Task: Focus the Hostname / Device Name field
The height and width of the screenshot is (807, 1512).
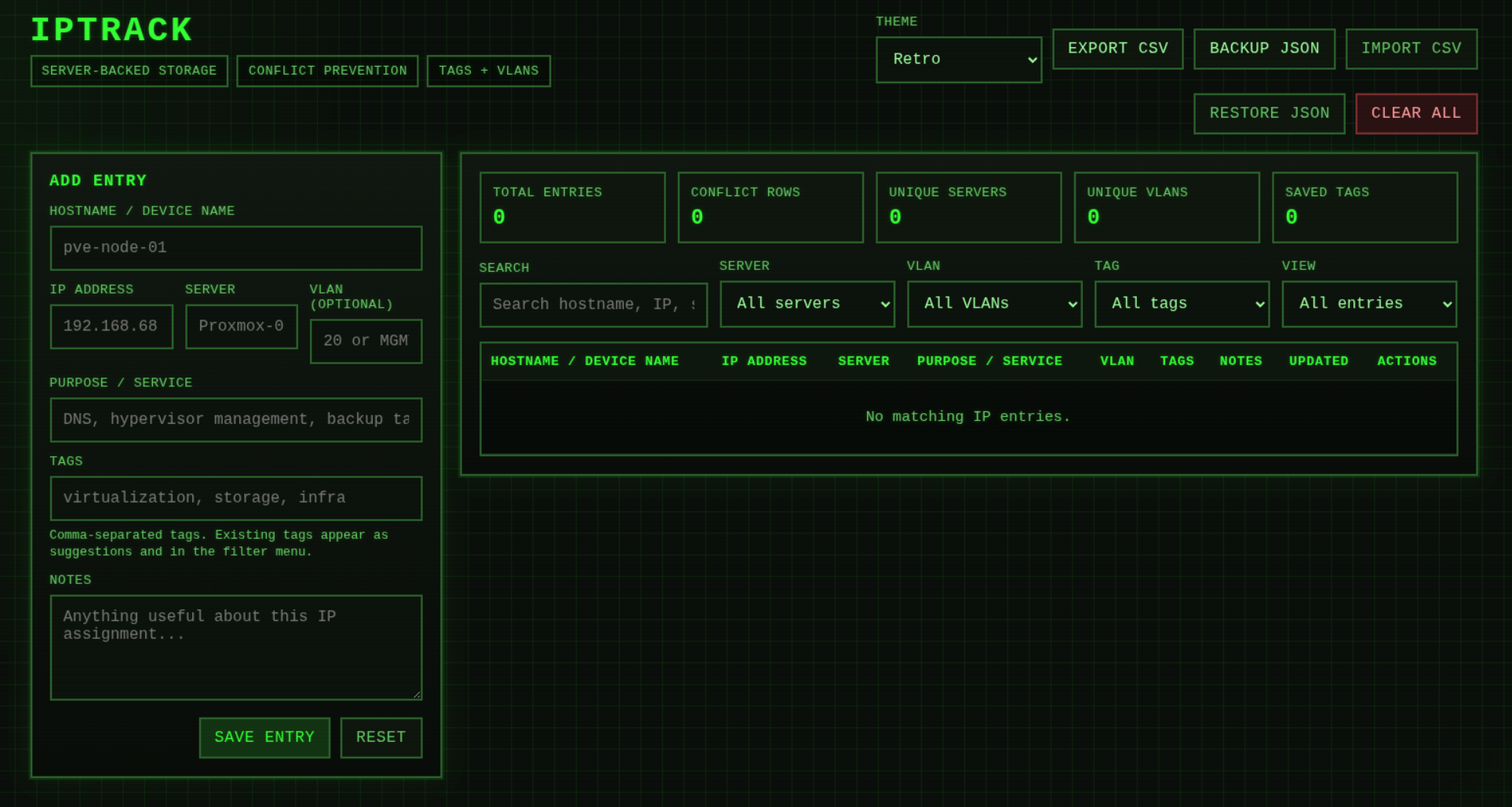Action: [236, 248]
